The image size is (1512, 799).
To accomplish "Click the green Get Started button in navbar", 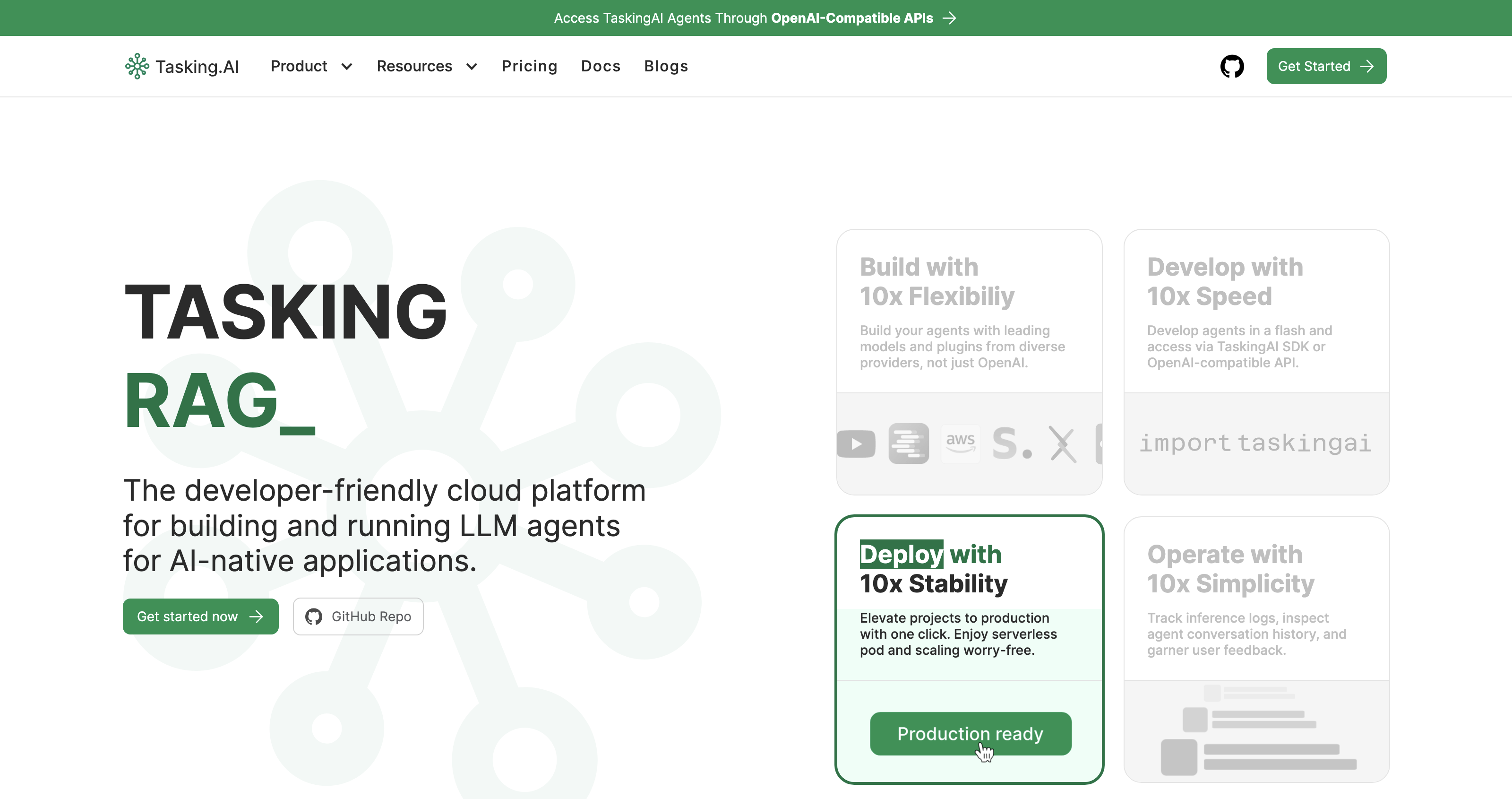I will [1326, 66].
